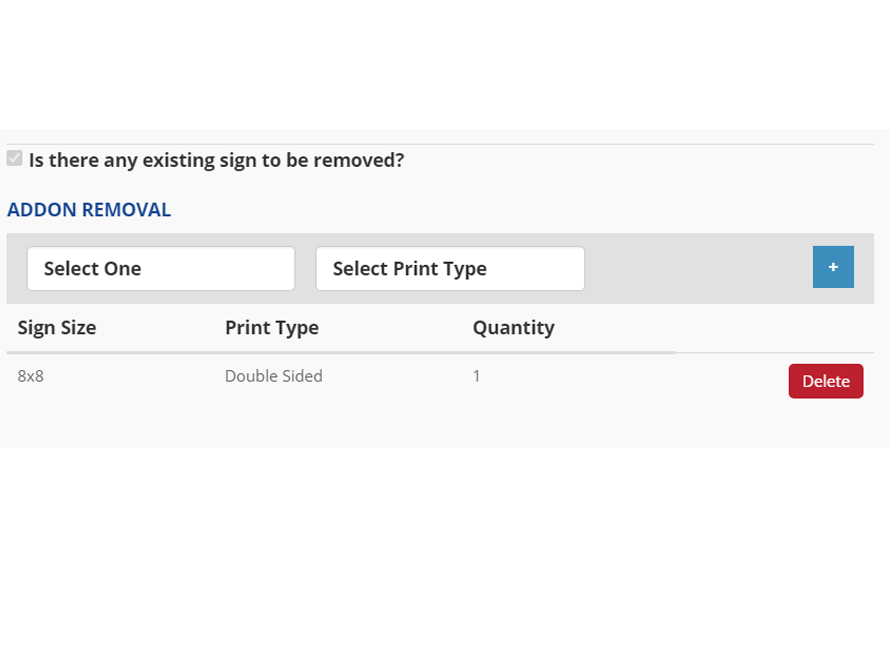The height and width of the screenshot is (654, 890).
Task: Click the word 'Sided' in the table row
Action: pos(302,377)
